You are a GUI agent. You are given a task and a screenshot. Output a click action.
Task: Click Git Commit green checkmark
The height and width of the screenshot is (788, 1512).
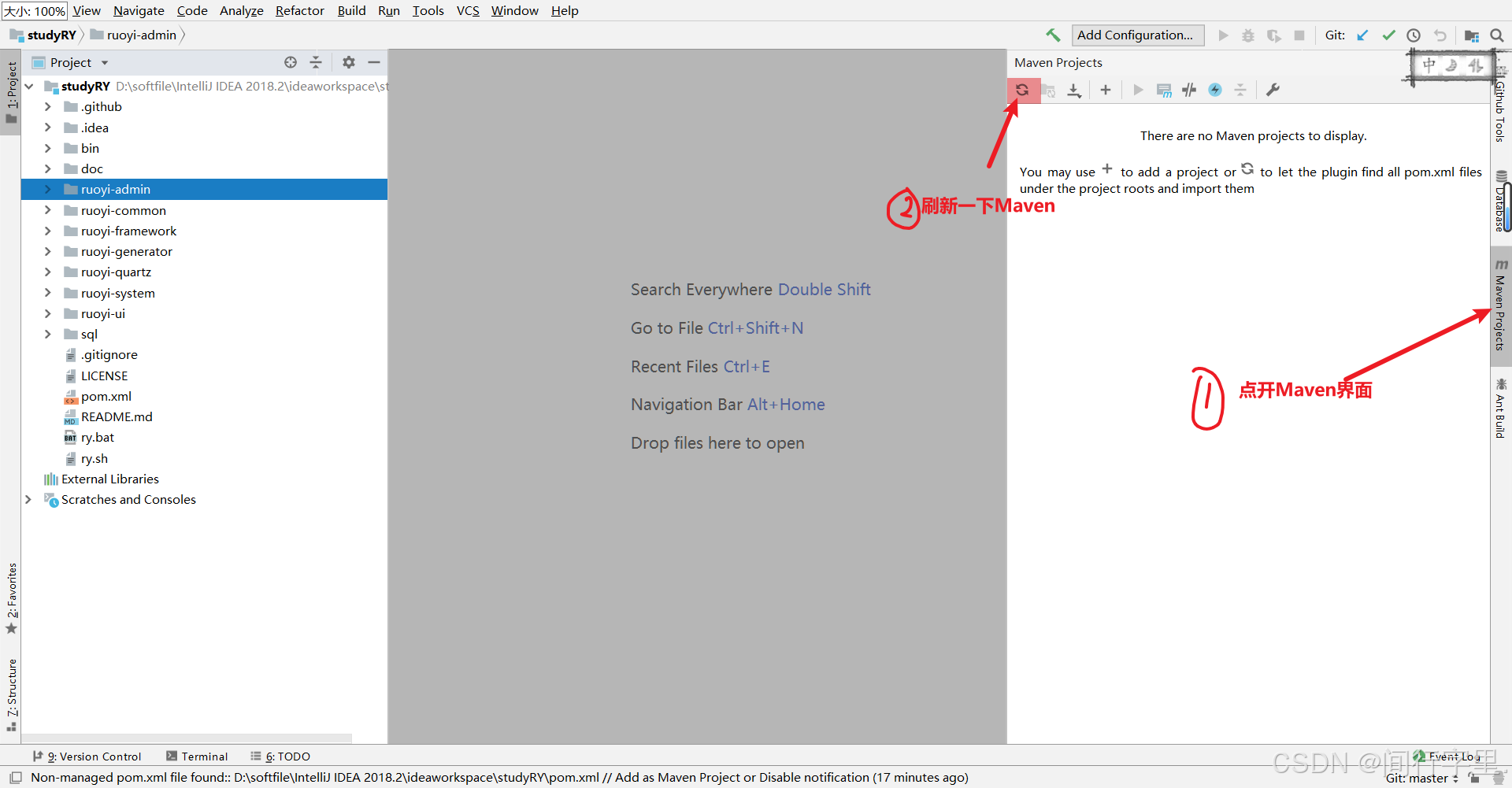point(1388,35)
